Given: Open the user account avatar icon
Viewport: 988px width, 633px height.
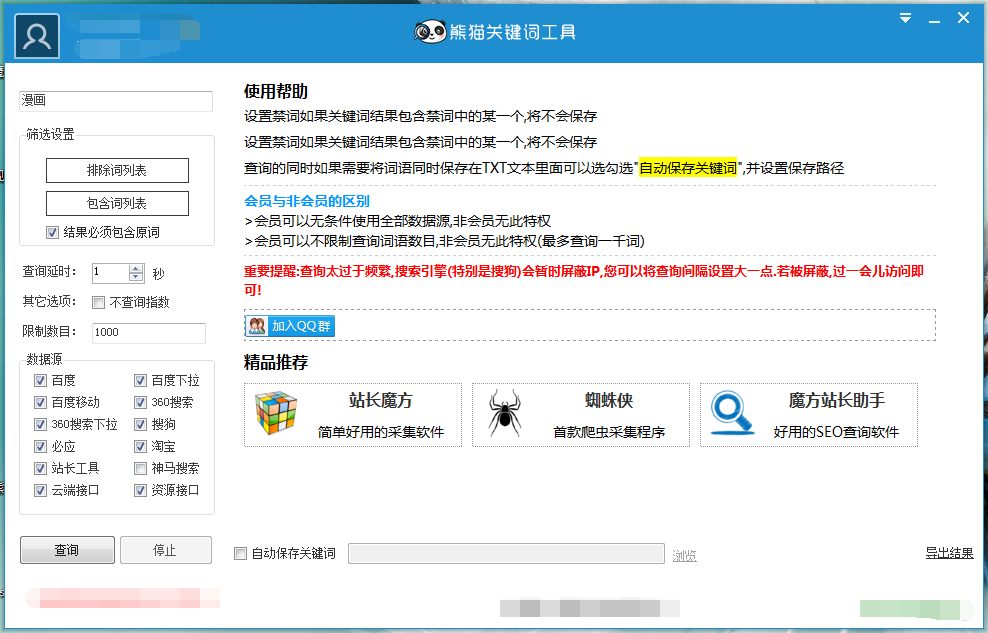Looking at the screenshot, I should [37, 36].
